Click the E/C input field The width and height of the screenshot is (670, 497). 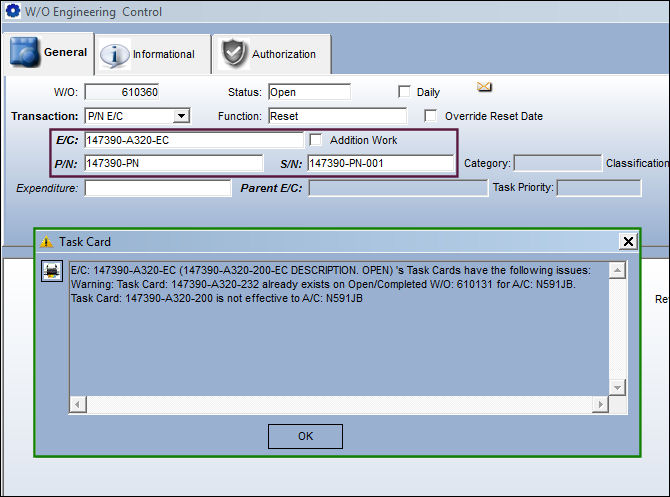click(194, 140)
